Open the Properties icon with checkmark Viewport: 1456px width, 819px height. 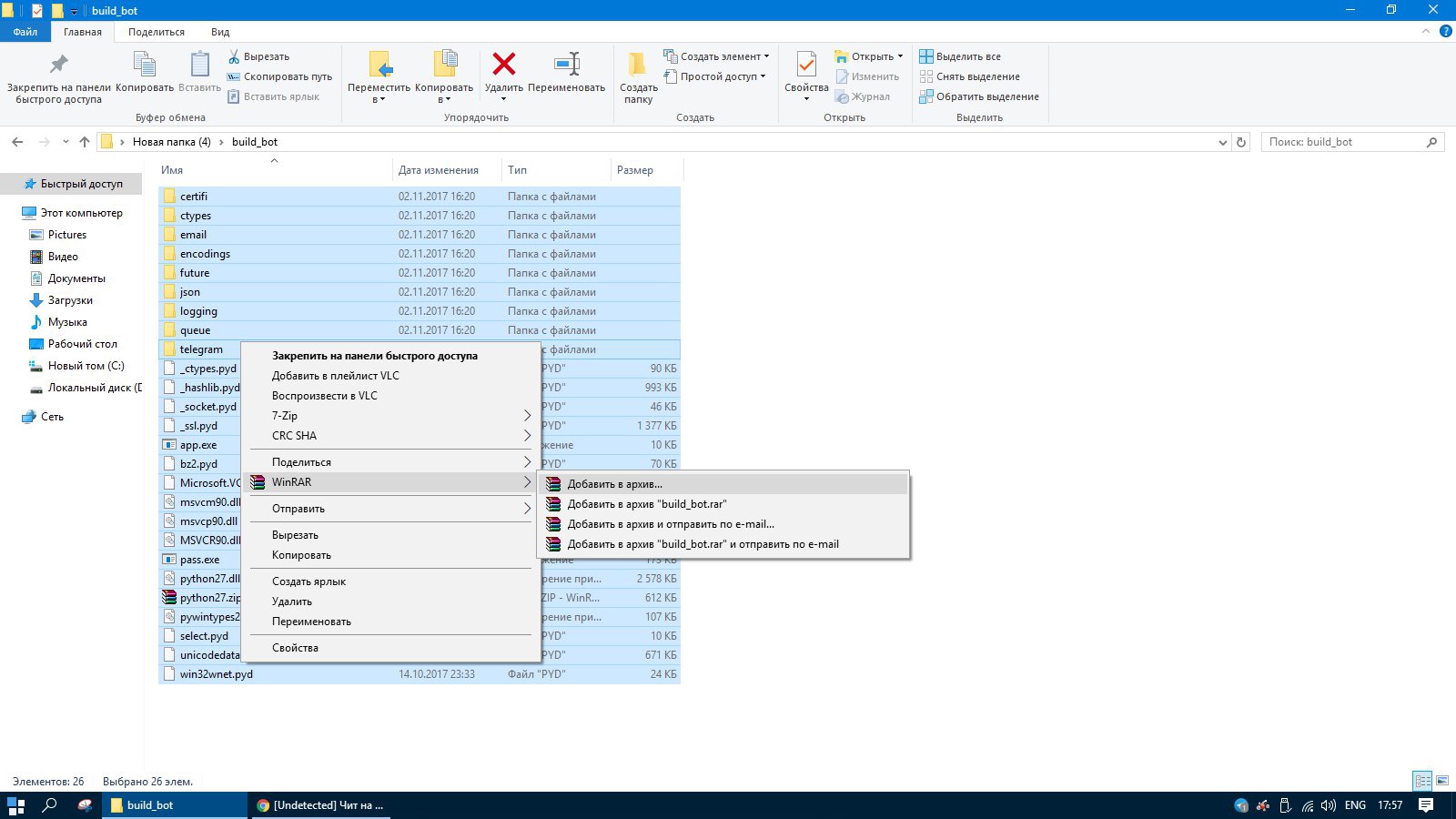pos(806,65)
